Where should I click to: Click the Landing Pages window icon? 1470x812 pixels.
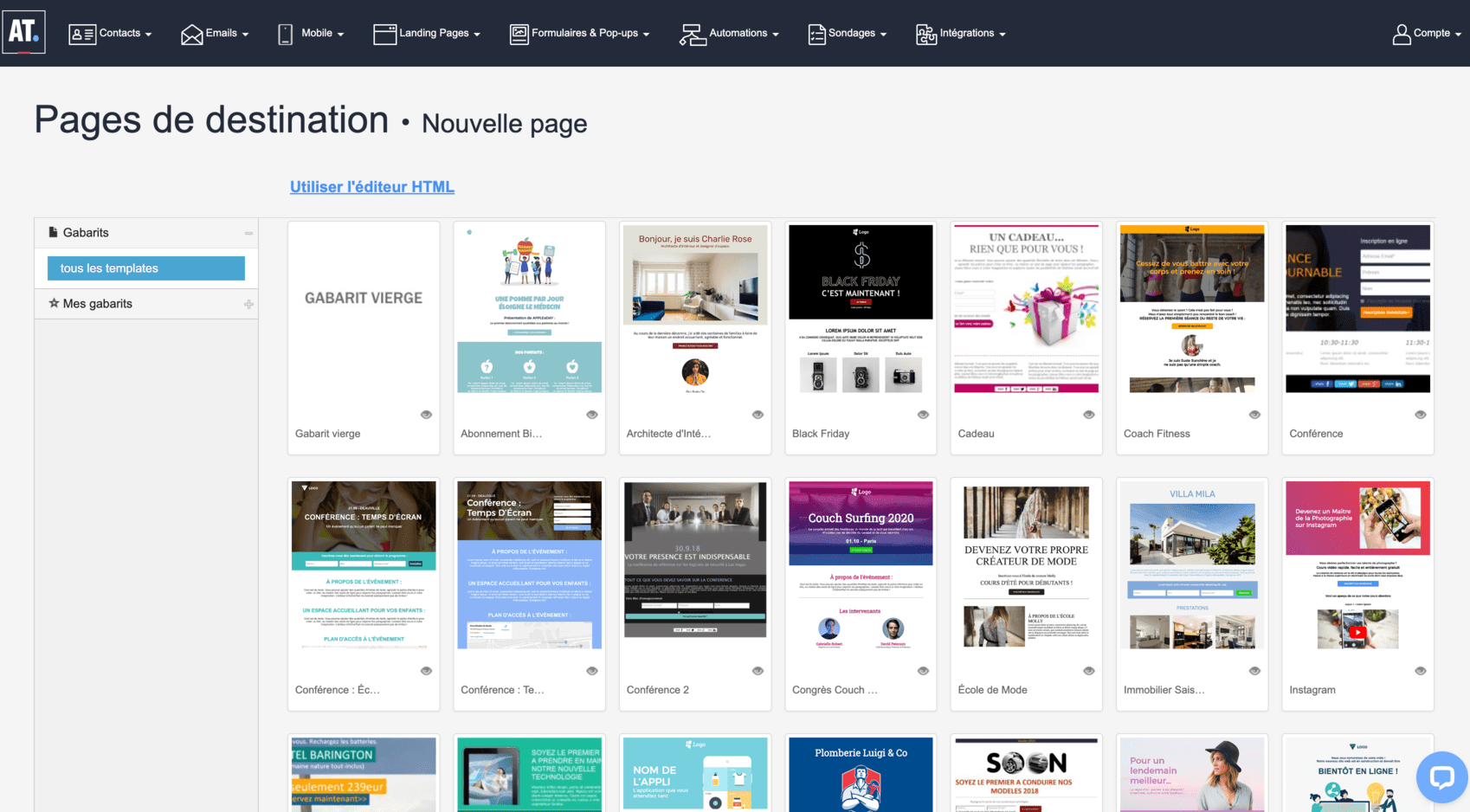click(x=384, y=34)
